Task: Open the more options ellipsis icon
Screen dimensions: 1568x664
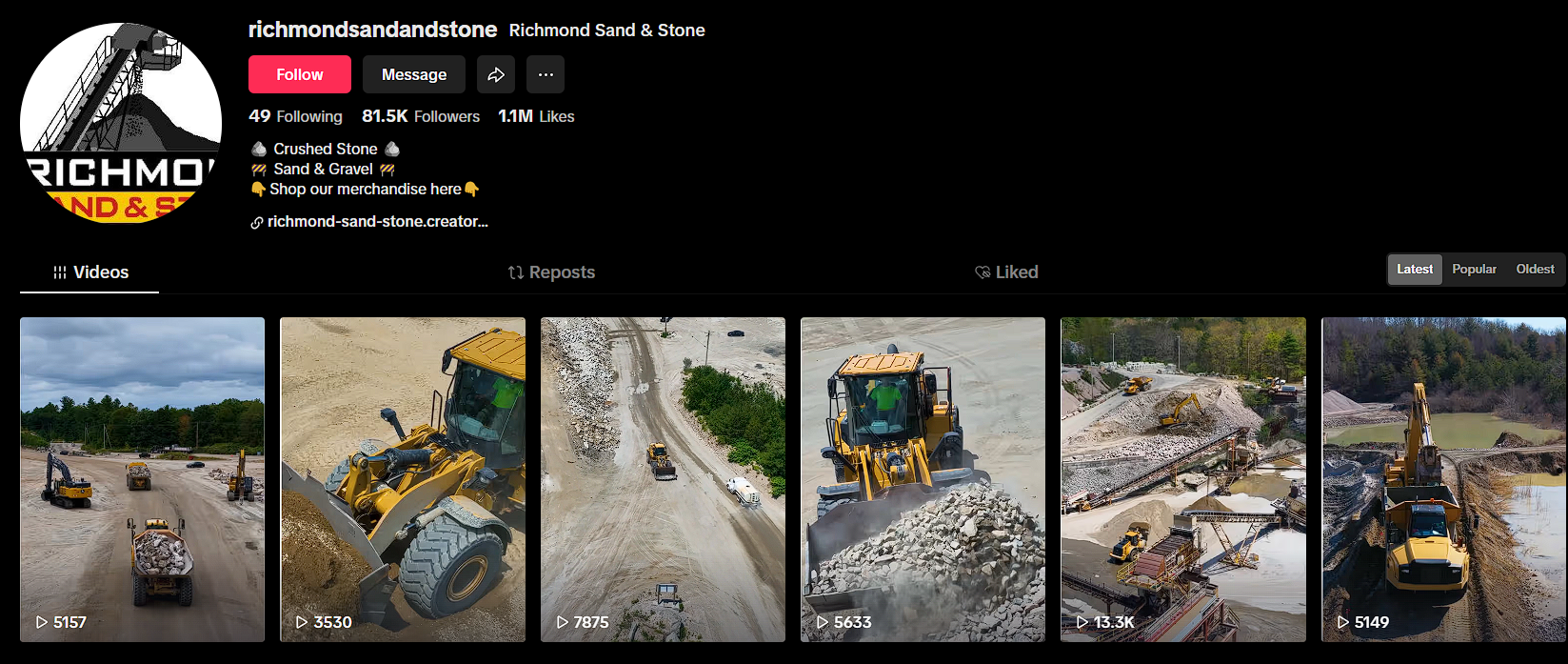Action: 545,73
